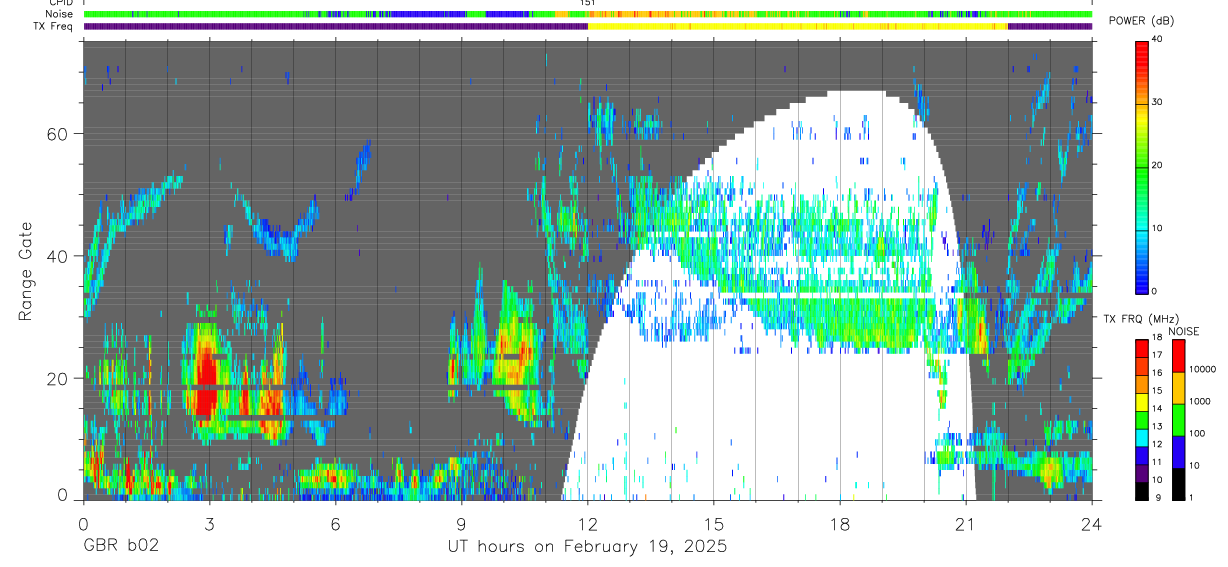Click the horizontal Noise status strip

(588, 14)
